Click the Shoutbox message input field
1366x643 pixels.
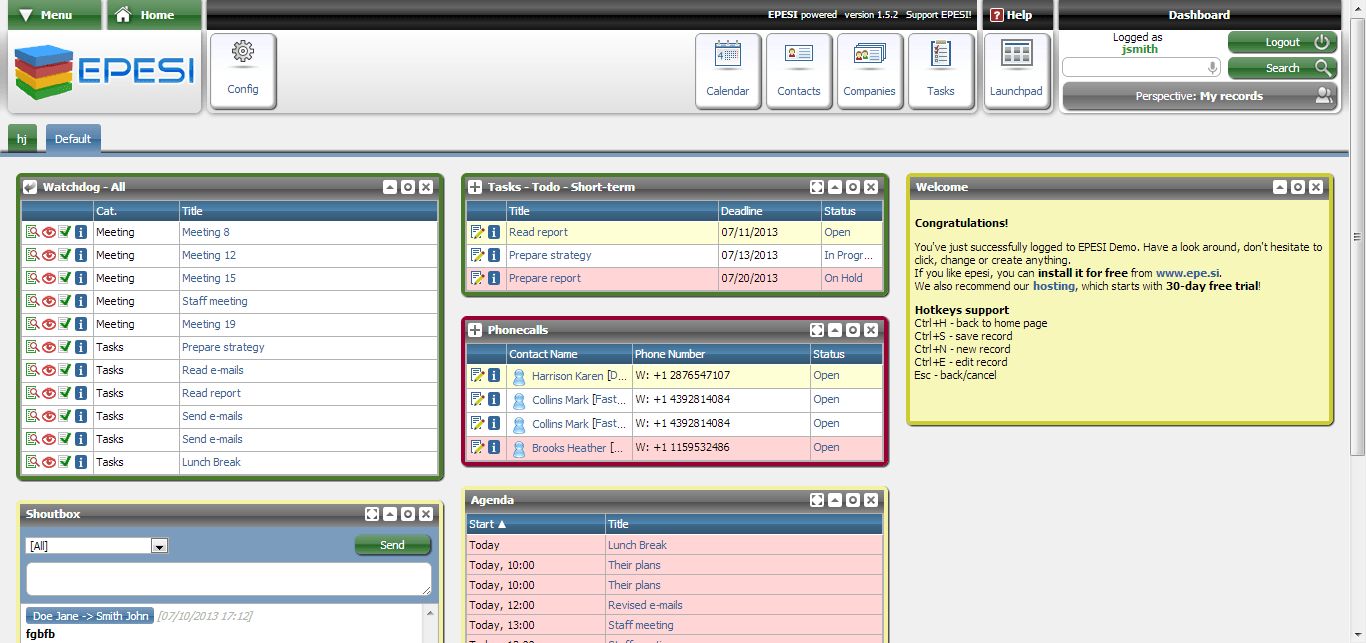click(228, 580)
